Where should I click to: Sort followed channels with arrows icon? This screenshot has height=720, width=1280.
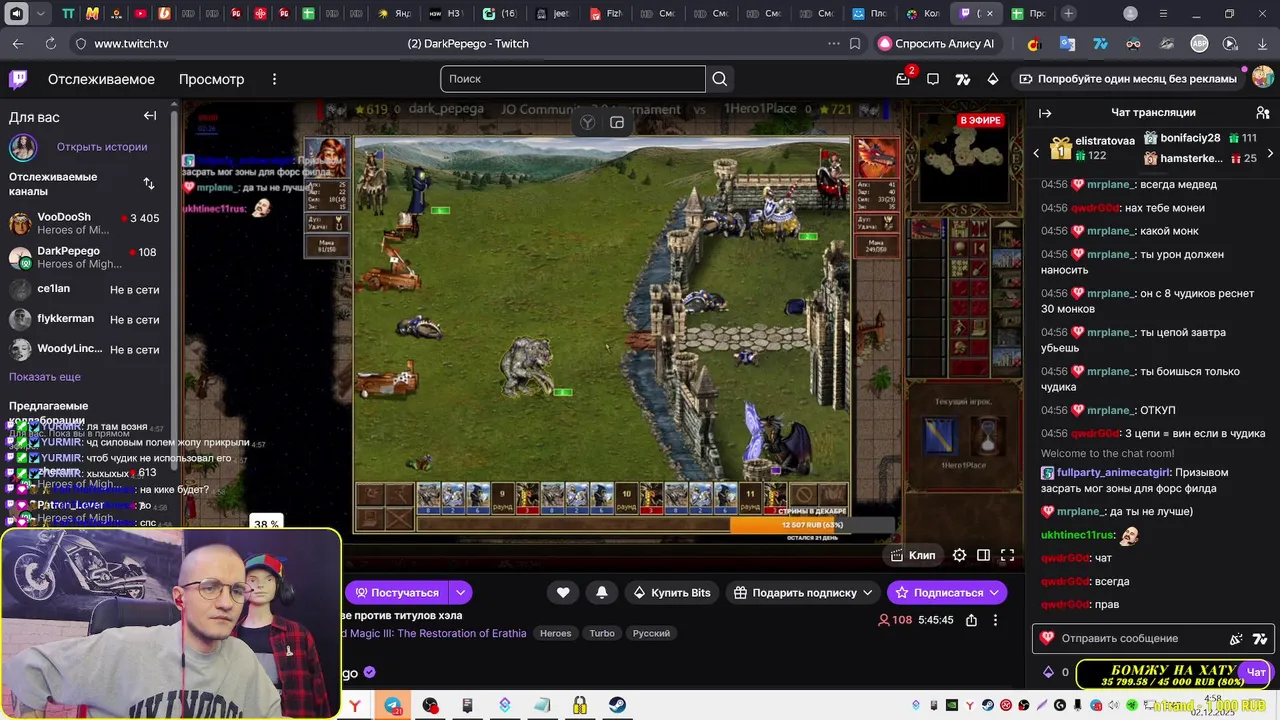149,184
